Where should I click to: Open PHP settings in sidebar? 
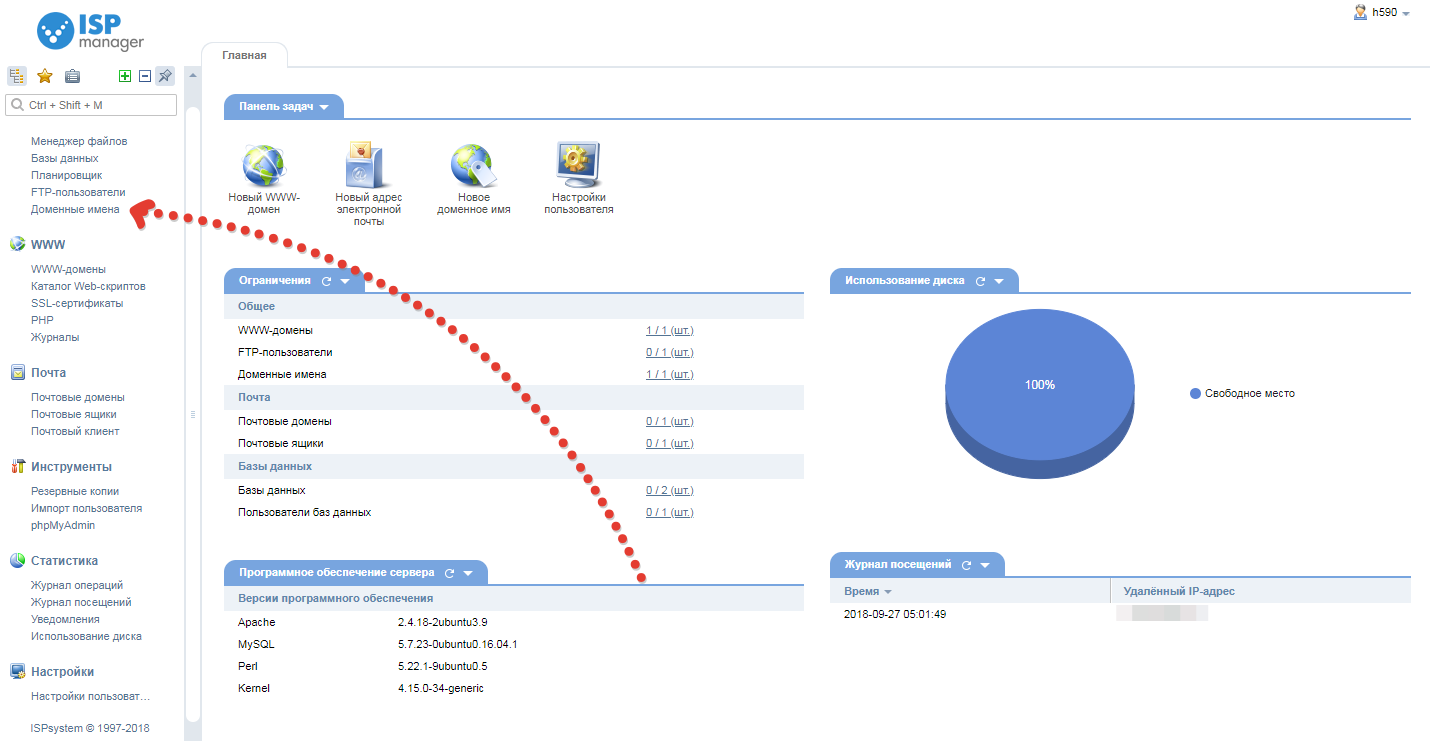(42, 320)
